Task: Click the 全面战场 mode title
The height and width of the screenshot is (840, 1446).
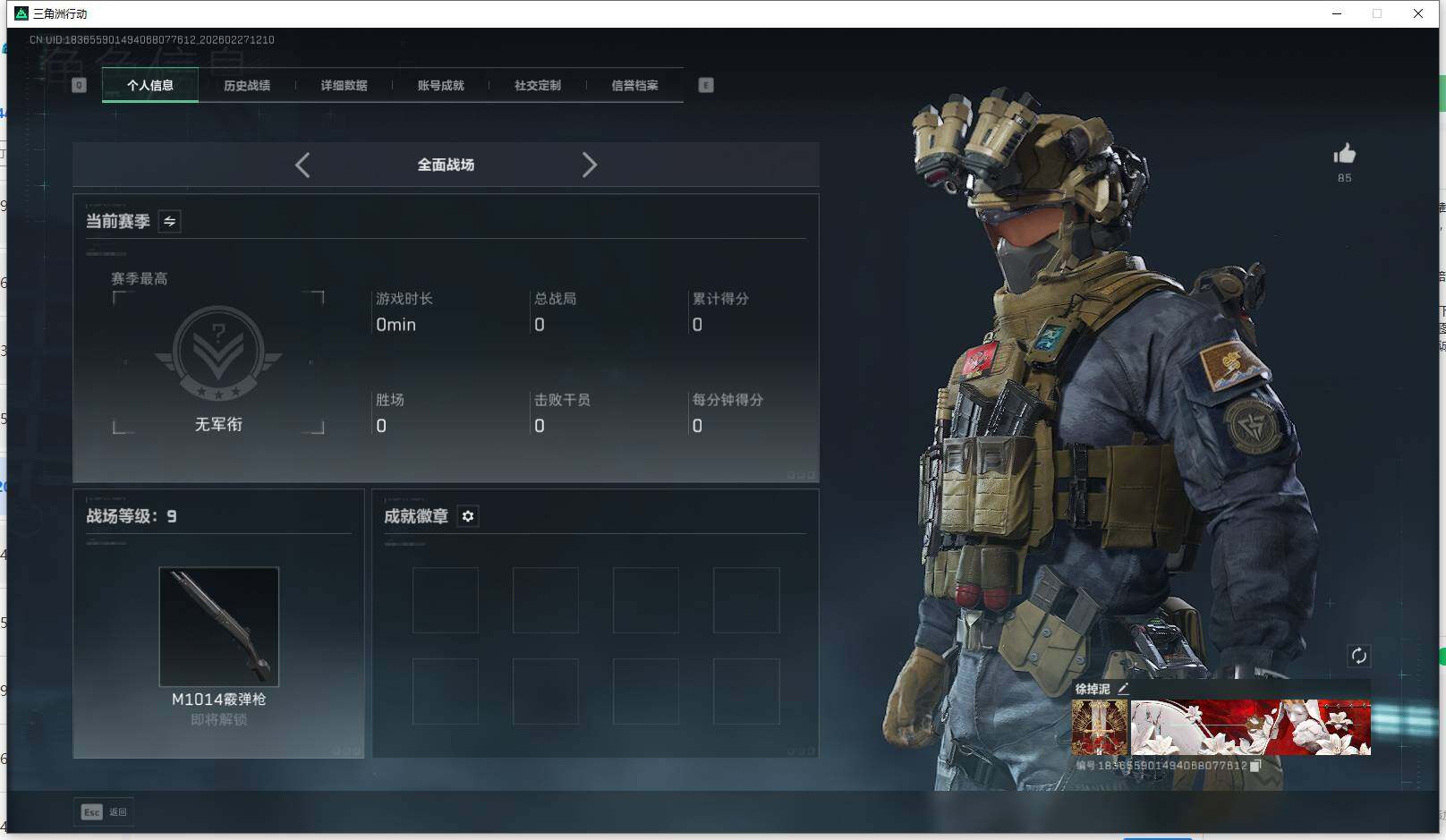Action: click(446, 165)
